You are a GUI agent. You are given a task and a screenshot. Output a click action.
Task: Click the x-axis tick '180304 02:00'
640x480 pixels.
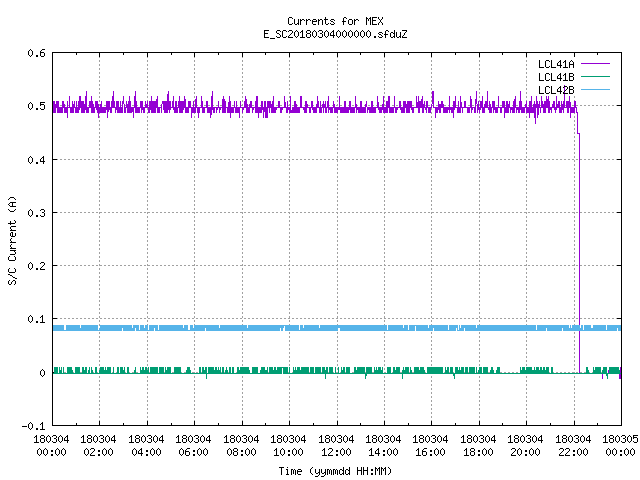tap(99, 446)
